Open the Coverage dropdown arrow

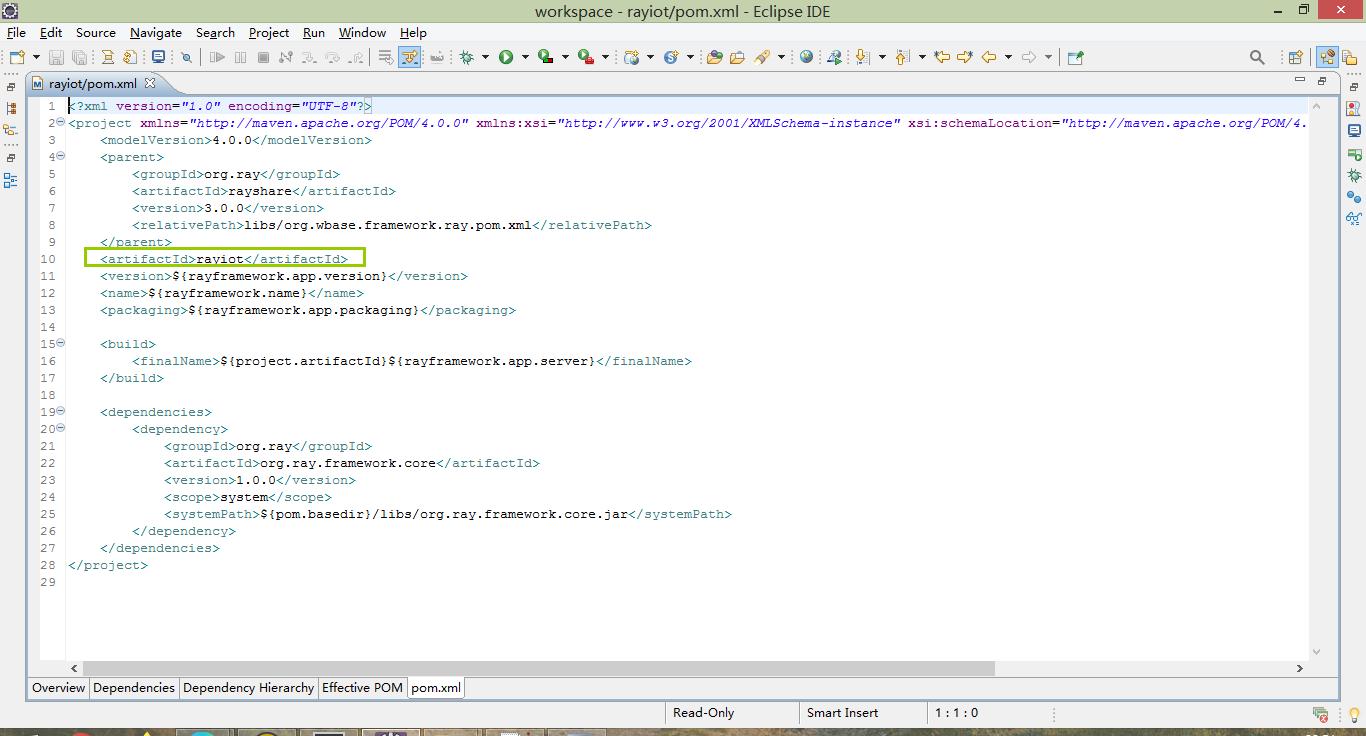pyautogui.click(x=564, y=57)
